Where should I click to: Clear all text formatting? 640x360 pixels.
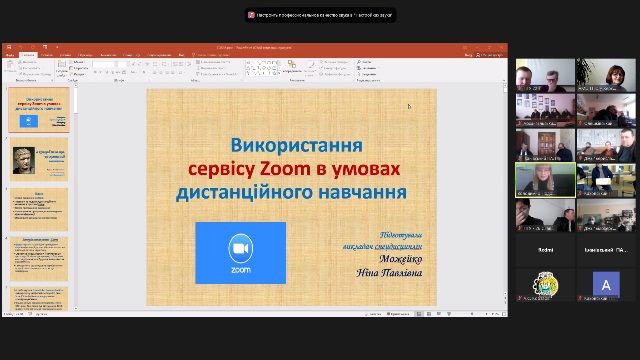(147, 64)
